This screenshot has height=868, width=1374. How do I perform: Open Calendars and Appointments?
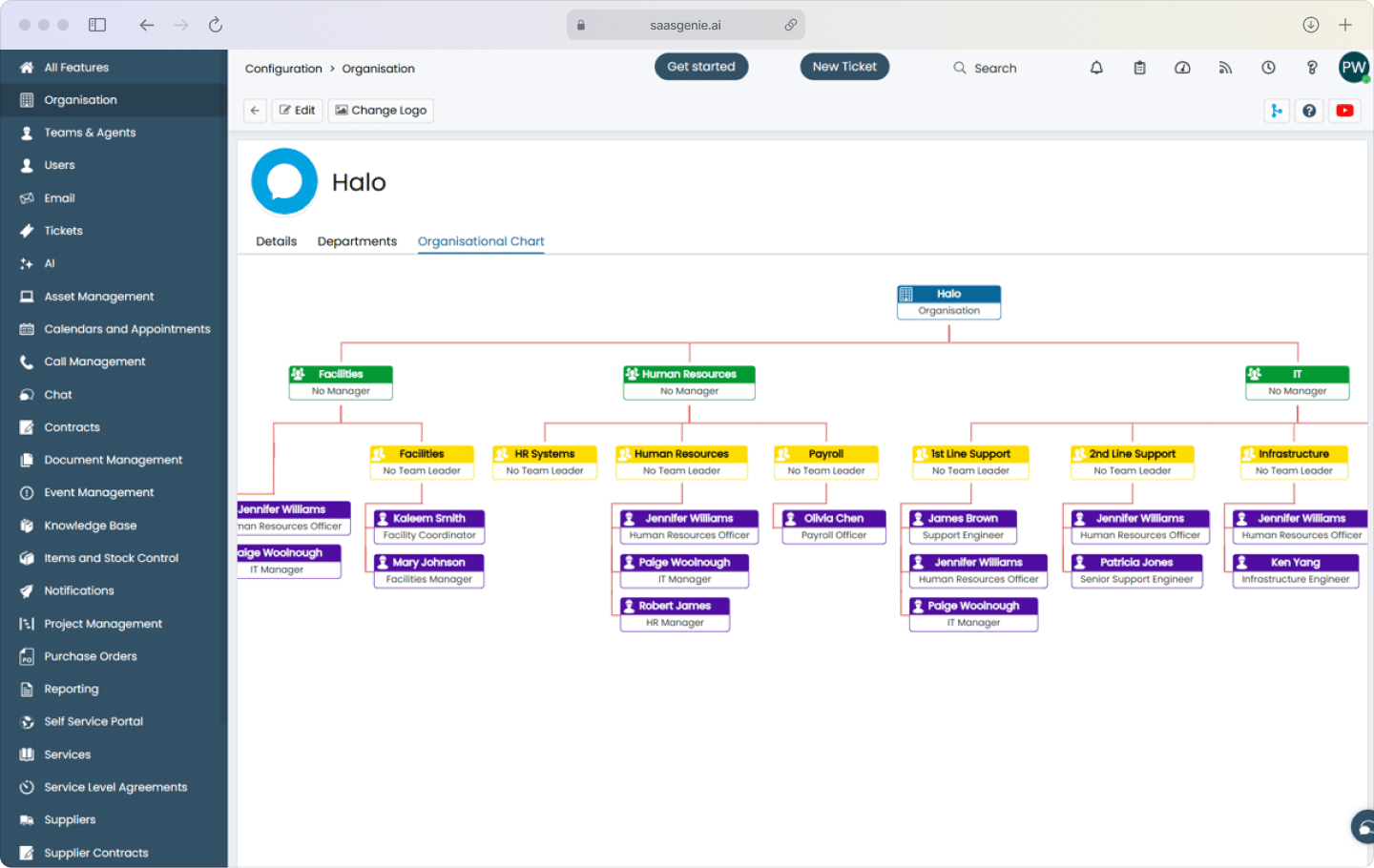[114, 329]
